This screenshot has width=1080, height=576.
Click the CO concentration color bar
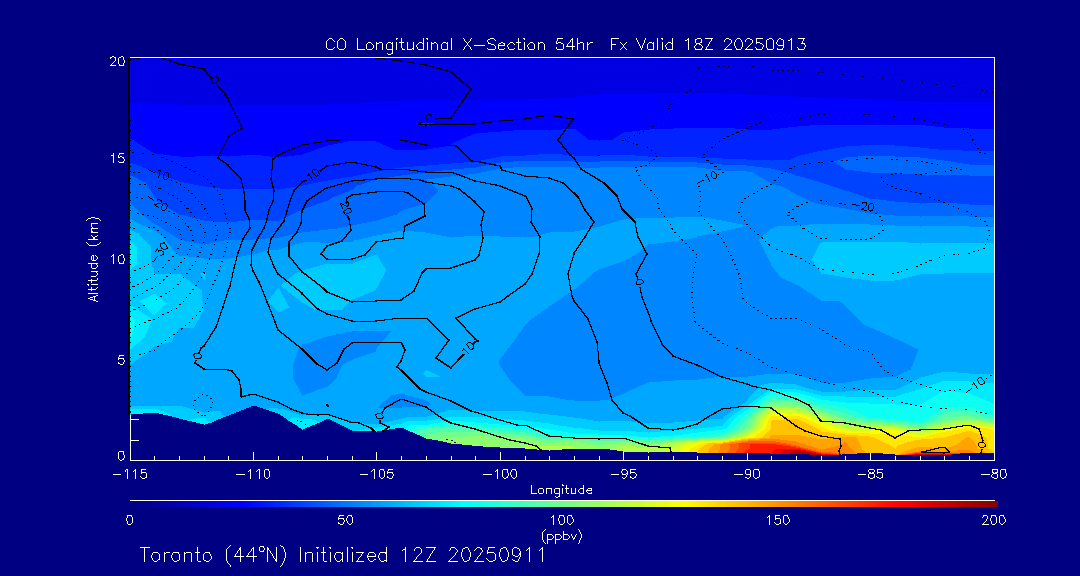(563, 504)
